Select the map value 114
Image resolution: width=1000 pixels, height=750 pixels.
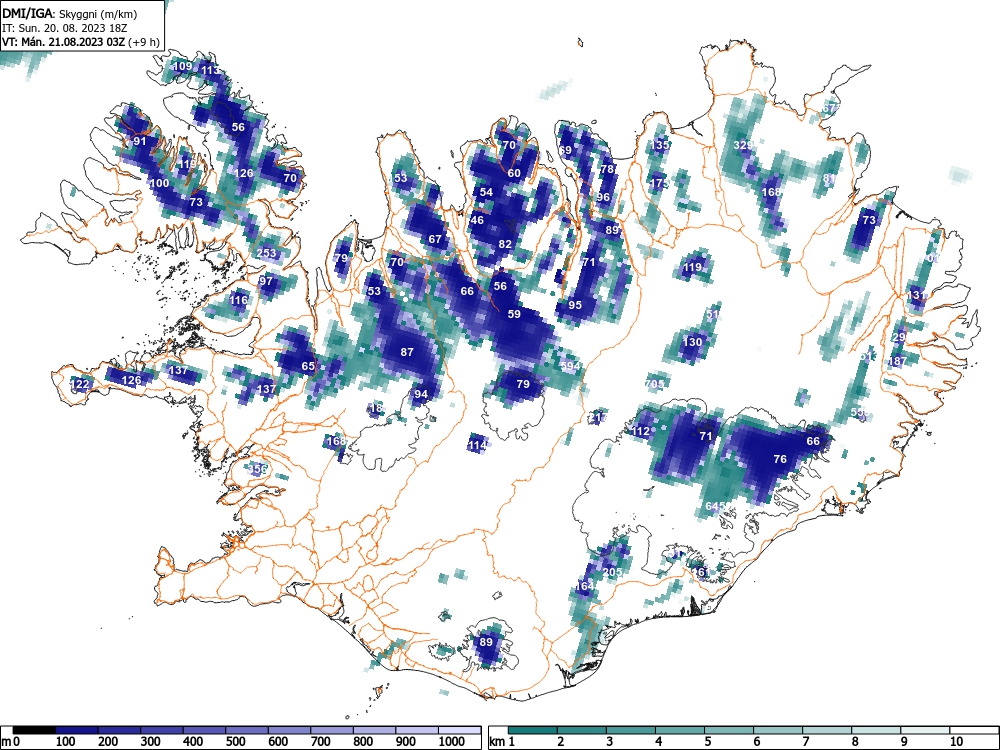tap(478, 445)
